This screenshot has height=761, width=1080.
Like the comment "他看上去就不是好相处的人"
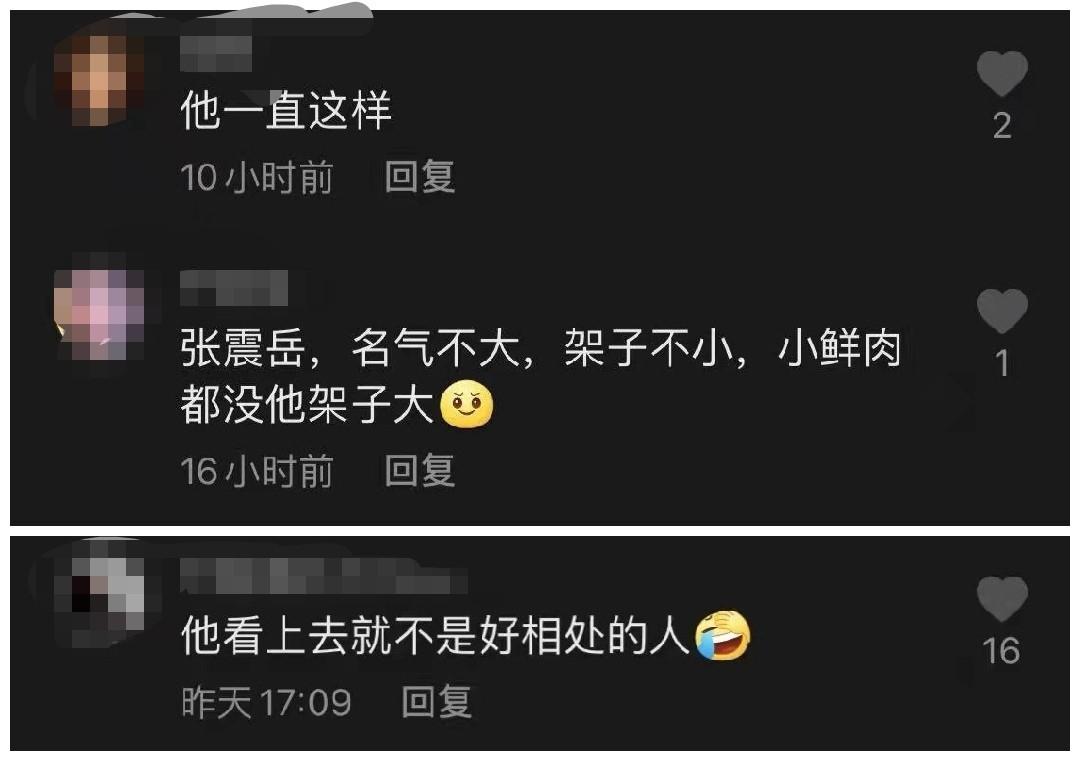pyautogui.click(x=1002, y=599)
